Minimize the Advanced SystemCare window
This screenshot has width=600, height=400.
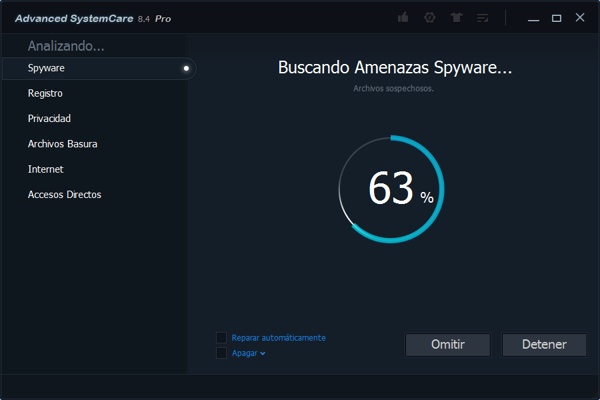point(533,18)
